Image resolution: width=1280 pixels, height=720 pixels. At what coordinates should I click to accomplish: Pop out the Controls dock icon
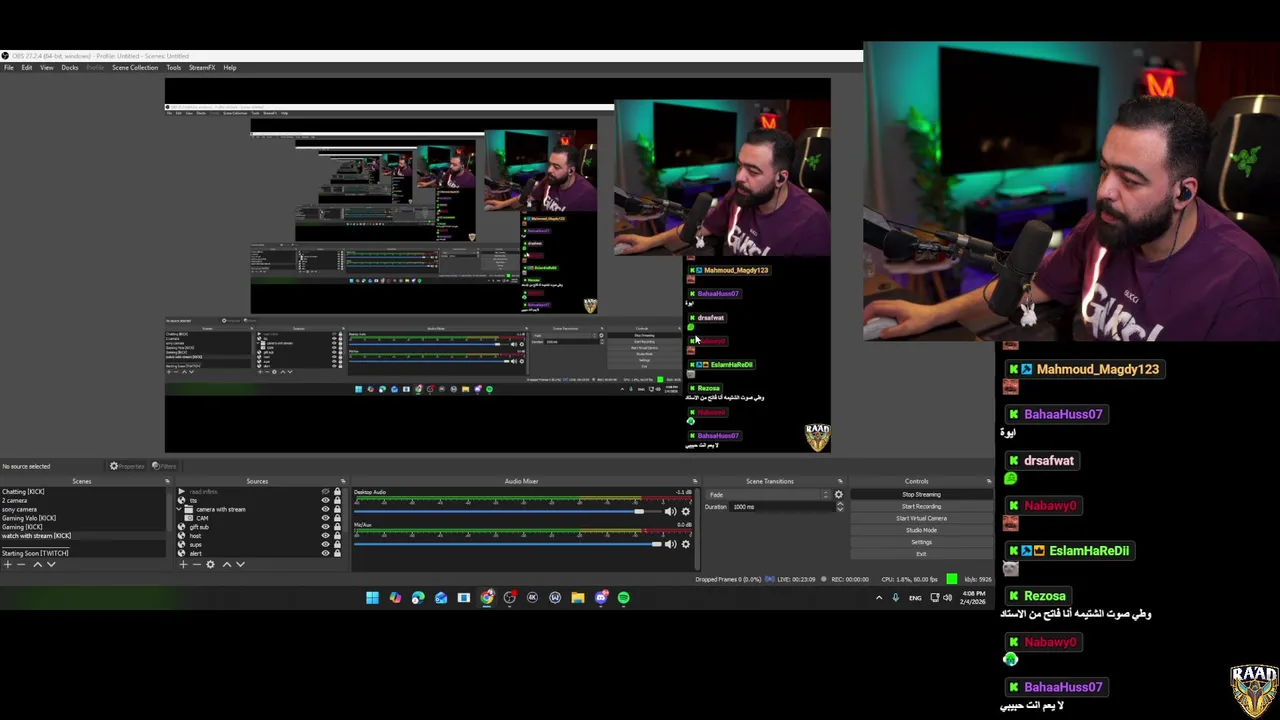[989, 481]
